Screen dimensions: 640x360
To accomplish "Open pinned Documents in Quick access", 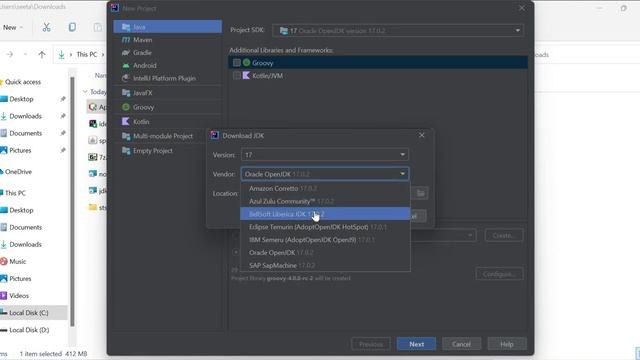I will pyautogui.click(x=25, y=133).
